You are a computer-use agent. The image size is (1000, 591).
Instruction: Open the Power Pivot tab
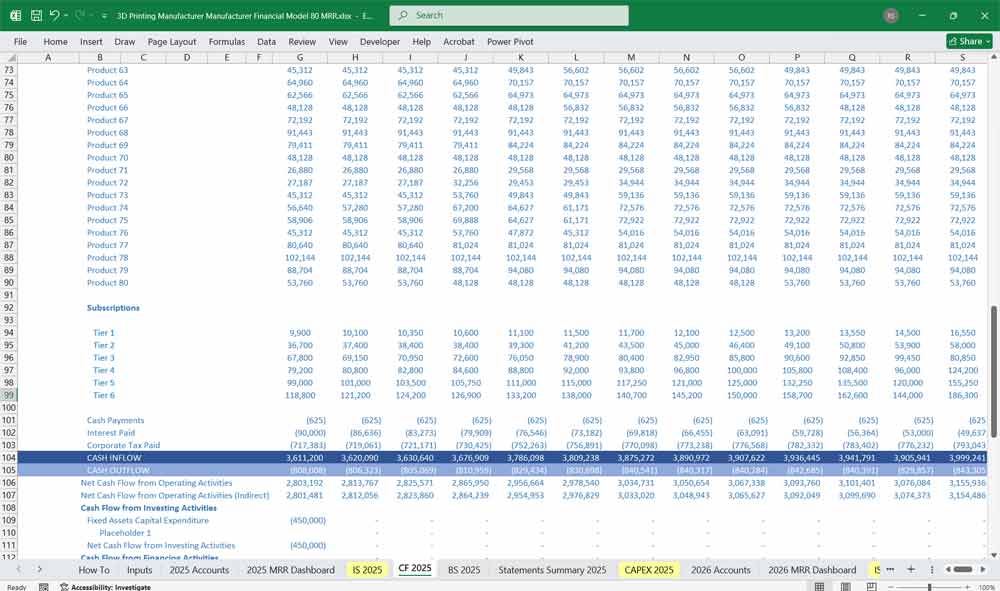click(x=510, y=41)
